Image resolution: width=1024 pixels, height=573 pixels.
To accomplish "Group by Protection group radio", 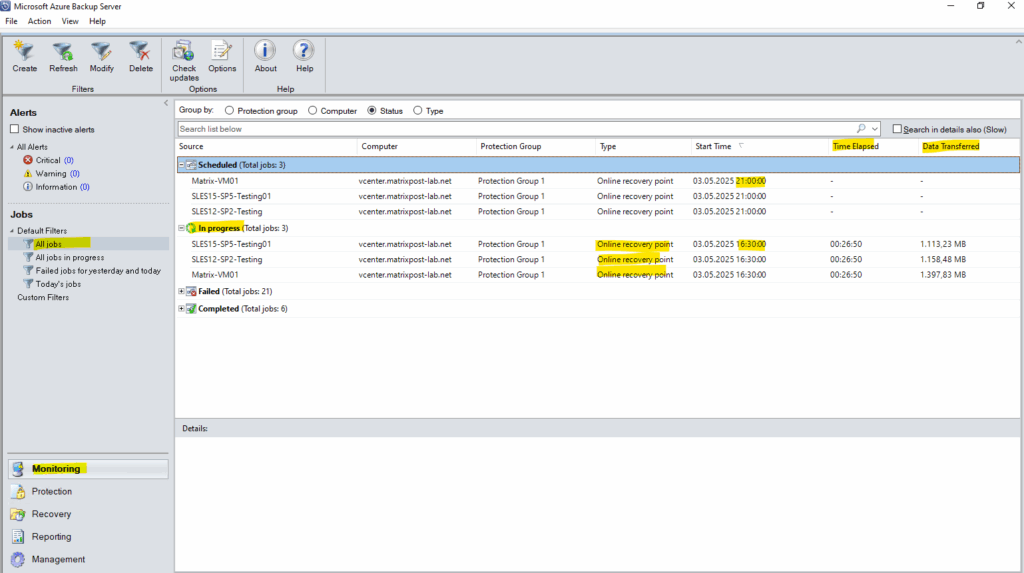I will [229, 111].
